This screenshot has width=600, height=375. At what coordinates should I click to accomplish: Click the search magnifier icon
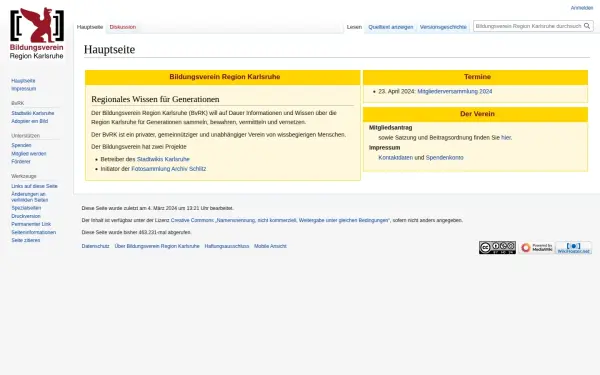(587, 26)
